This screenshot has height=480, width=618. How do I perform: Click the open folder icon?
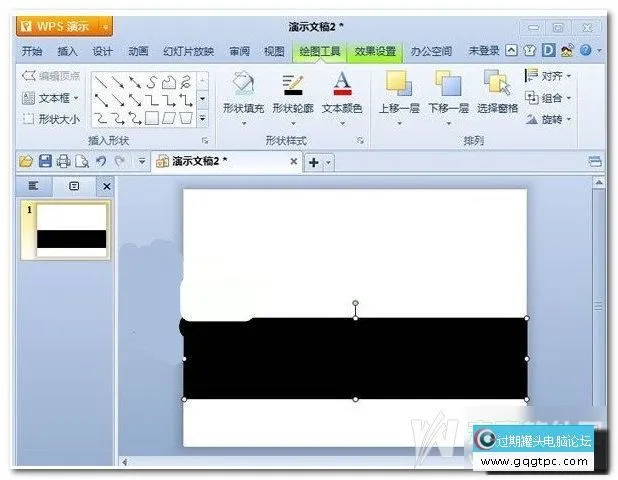(x=26, y=161)
